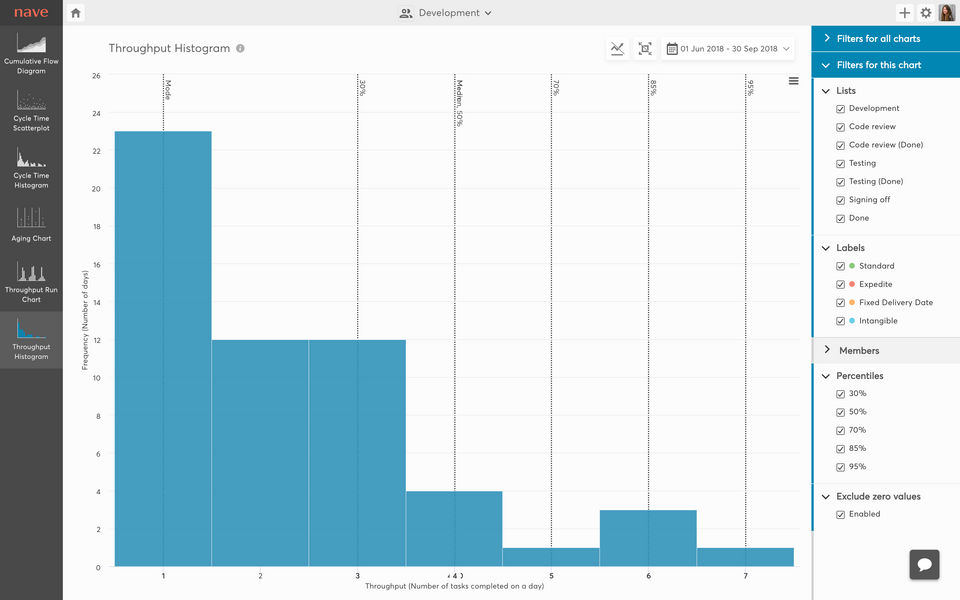This screenshot has width=960, height=600.
Task: Open the Aging Chart
Action: pos(31,225)
